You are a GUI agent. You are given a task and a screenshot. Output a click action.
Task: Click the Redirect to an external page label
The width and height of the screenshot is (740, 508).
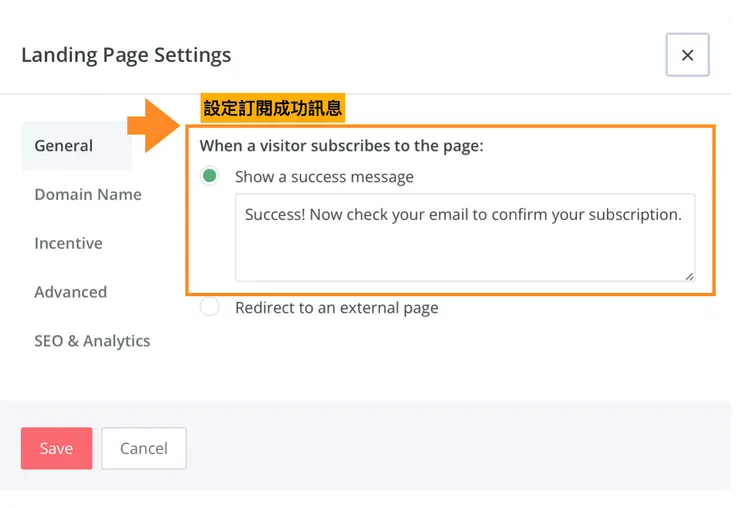pyautogui.click(x=336, y=308)
